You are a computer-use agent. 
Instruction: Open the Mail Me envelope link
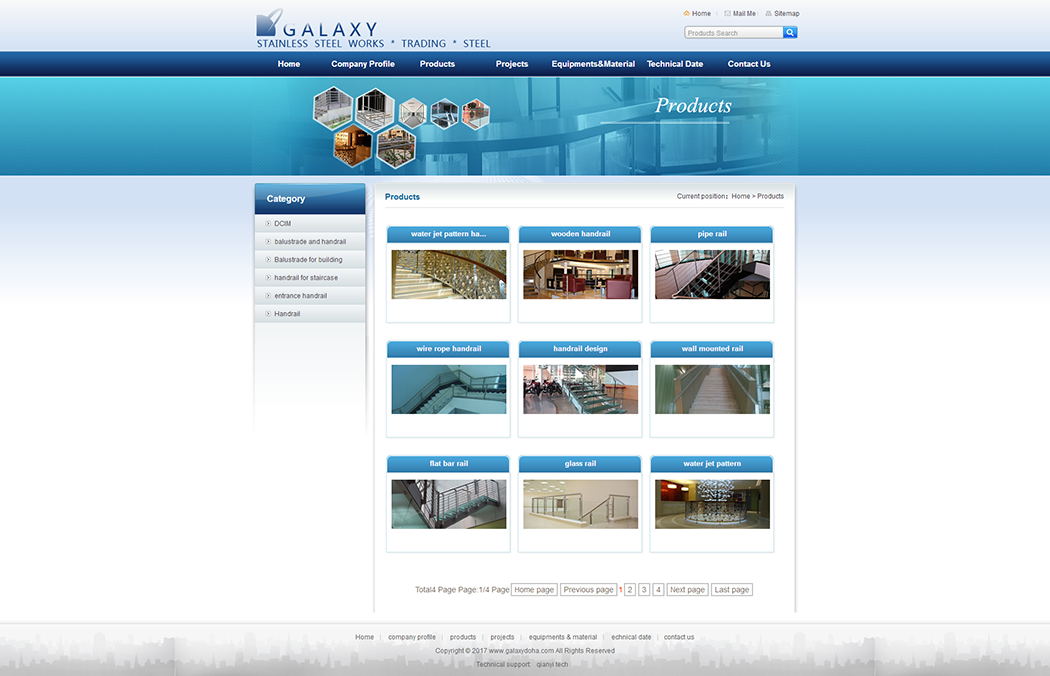[x=740, y=14]
